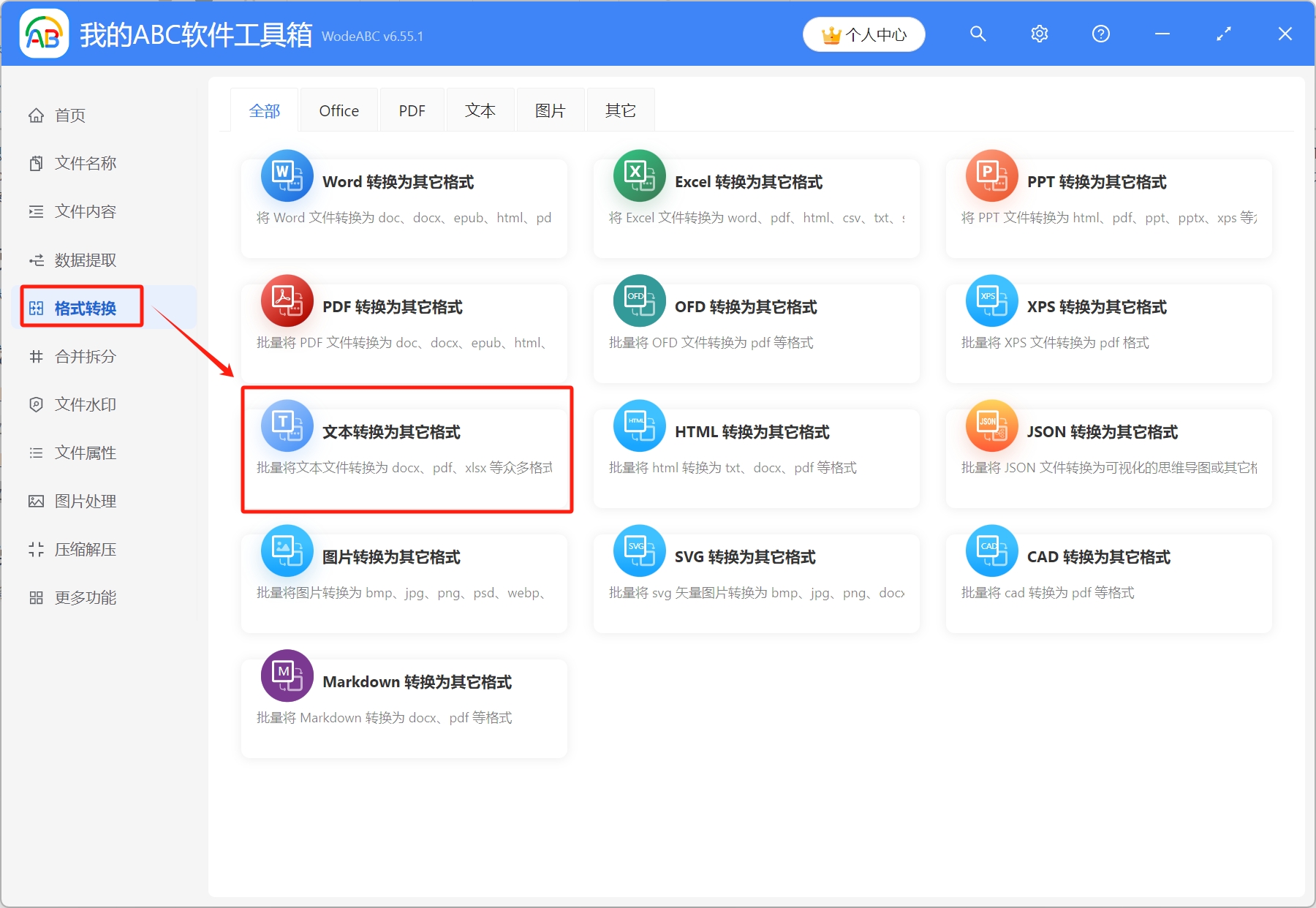Open 个人中心 from the title bar
The image size is (1316, 908).
pos(863,34)
